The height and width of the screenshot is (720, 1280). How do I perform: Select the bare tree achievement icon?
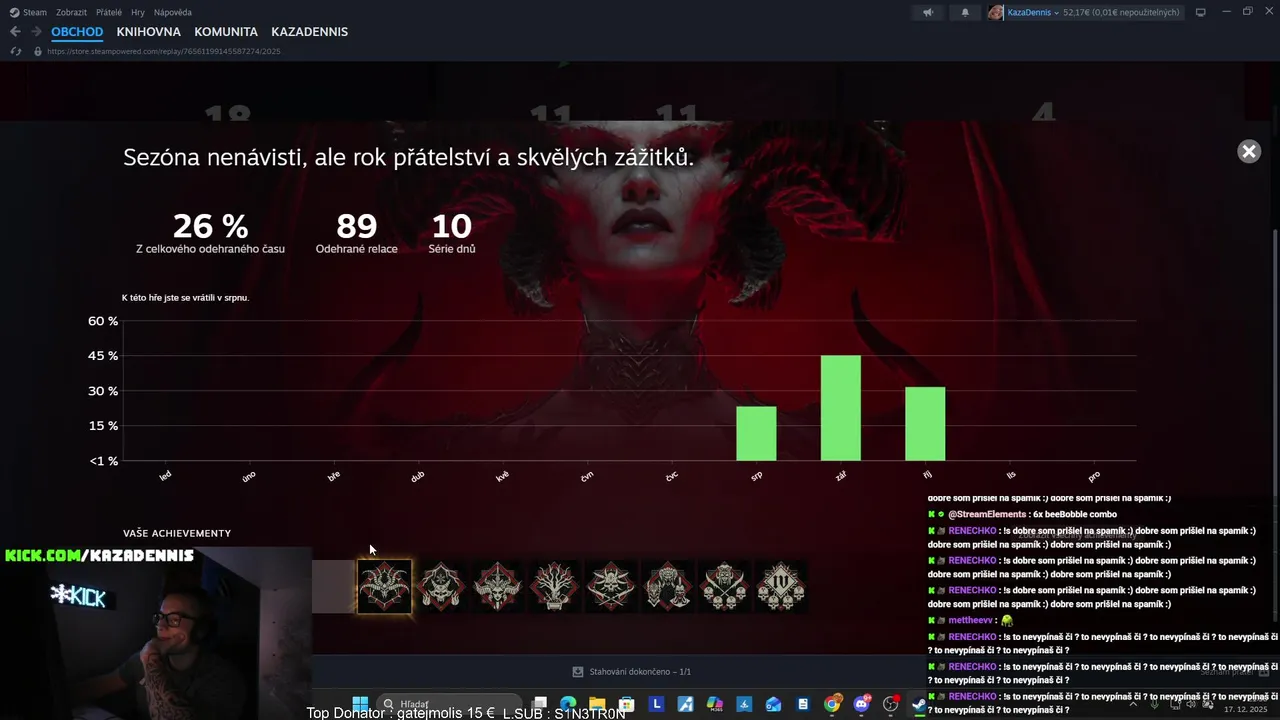pyautogui.click(x=554, y=586)
